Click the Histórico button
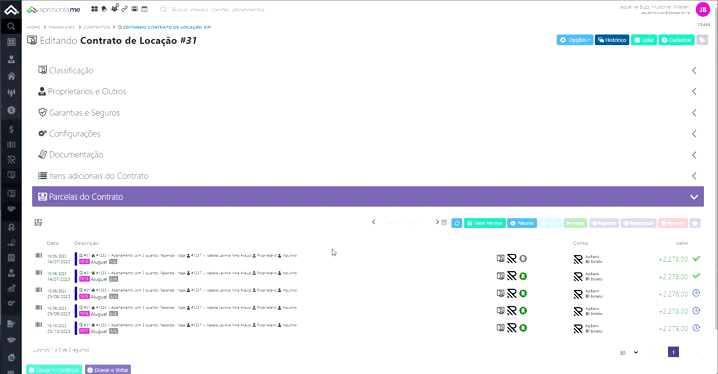Viewport: 718px width, 374px height. coord(612,40)
